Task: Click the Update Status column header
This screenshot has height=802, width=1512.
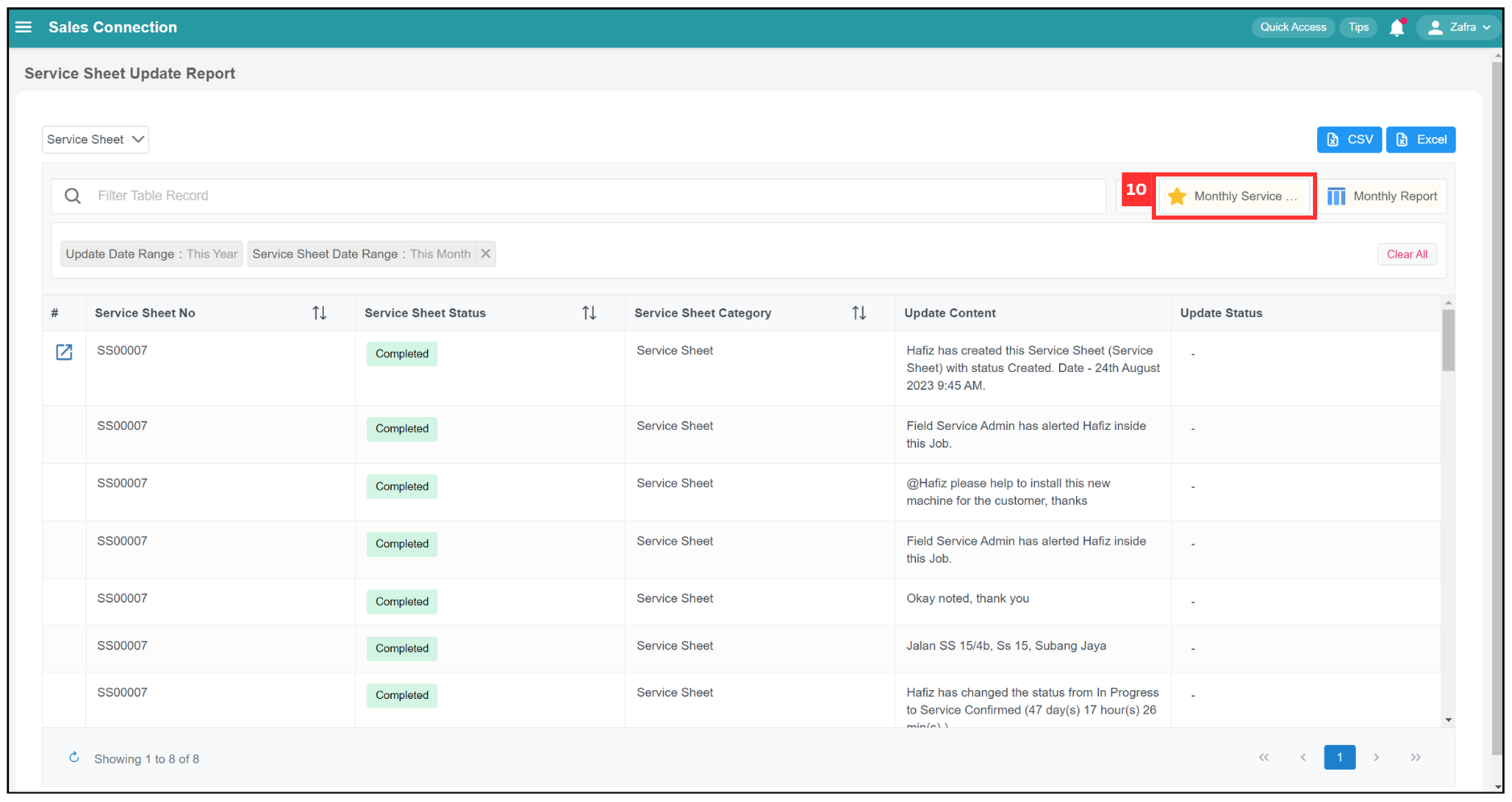Action: pos(1221,313)
